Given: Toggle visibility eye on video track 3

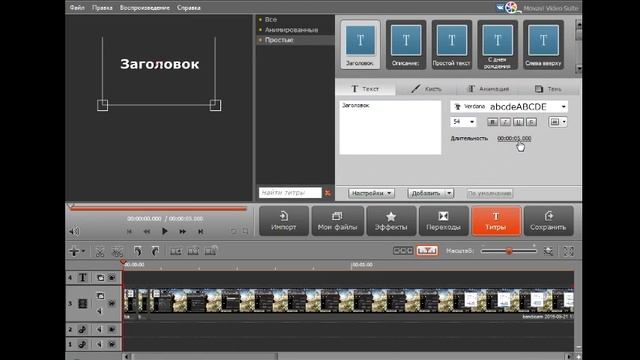Looking at the screenshot, I should point(112,304).
